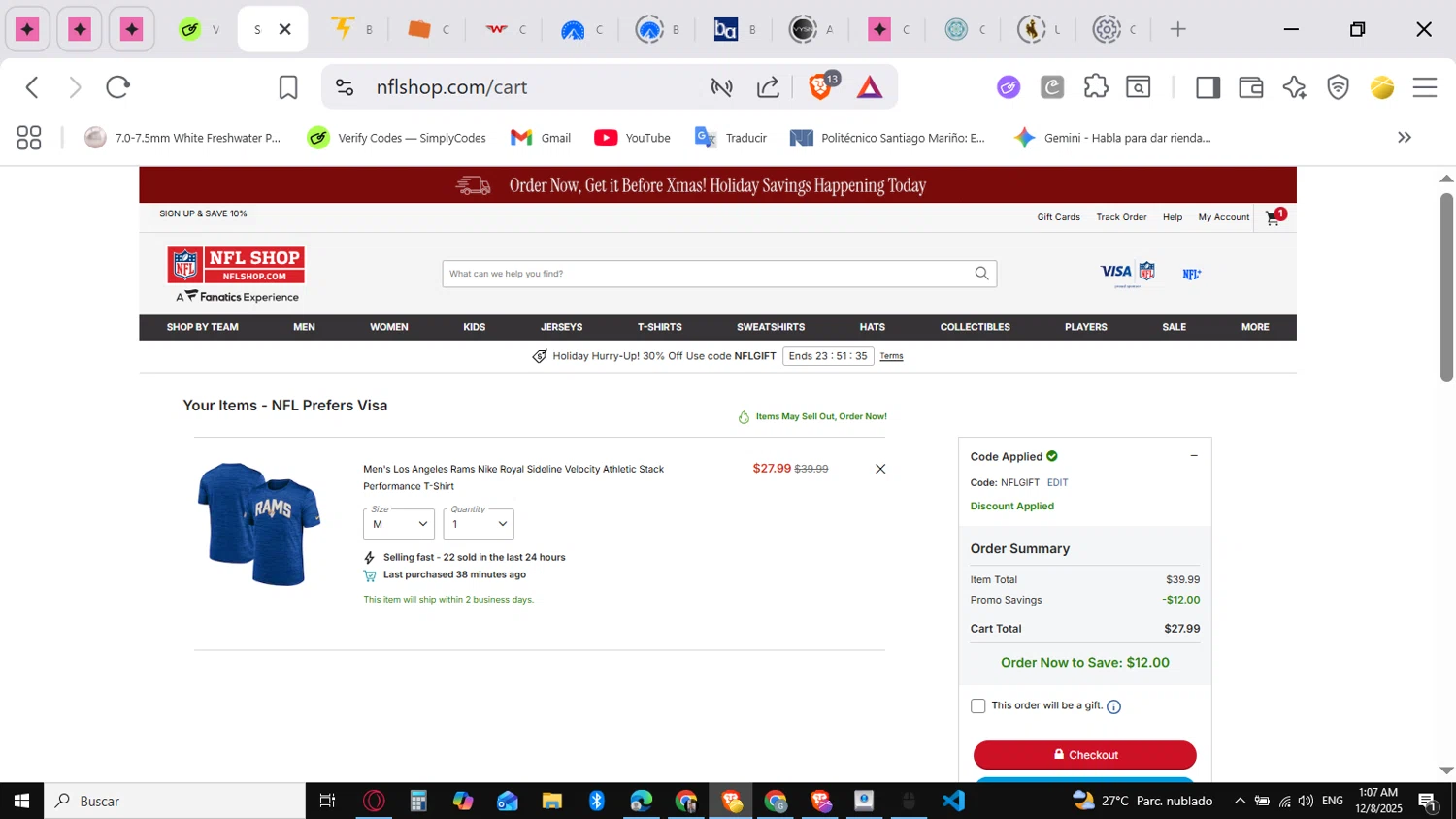Open the Help link
The width and height of the screenshot is (1456, 819).
[1173, 217]
